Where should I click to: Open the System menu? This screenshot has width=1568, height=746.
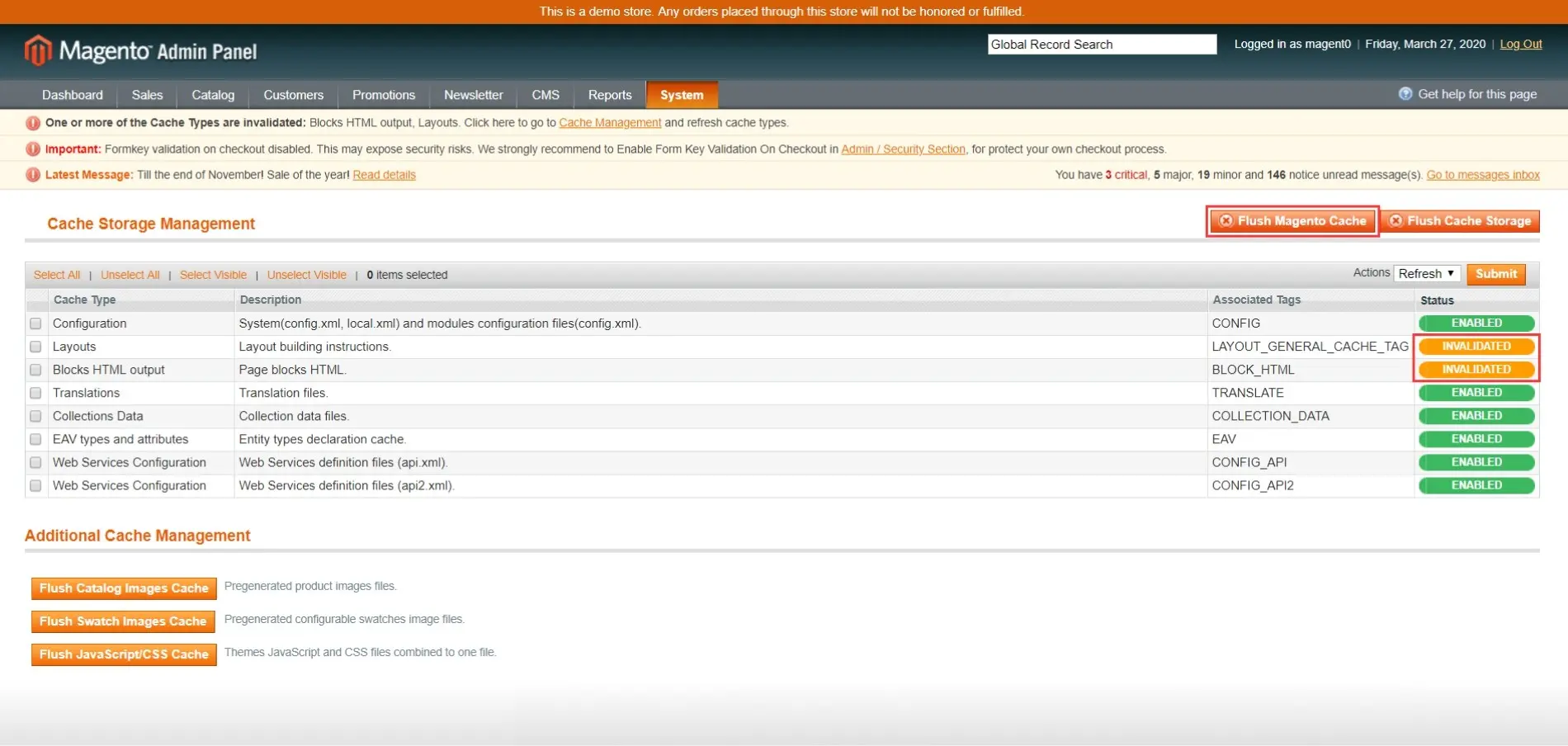point(682,95)
